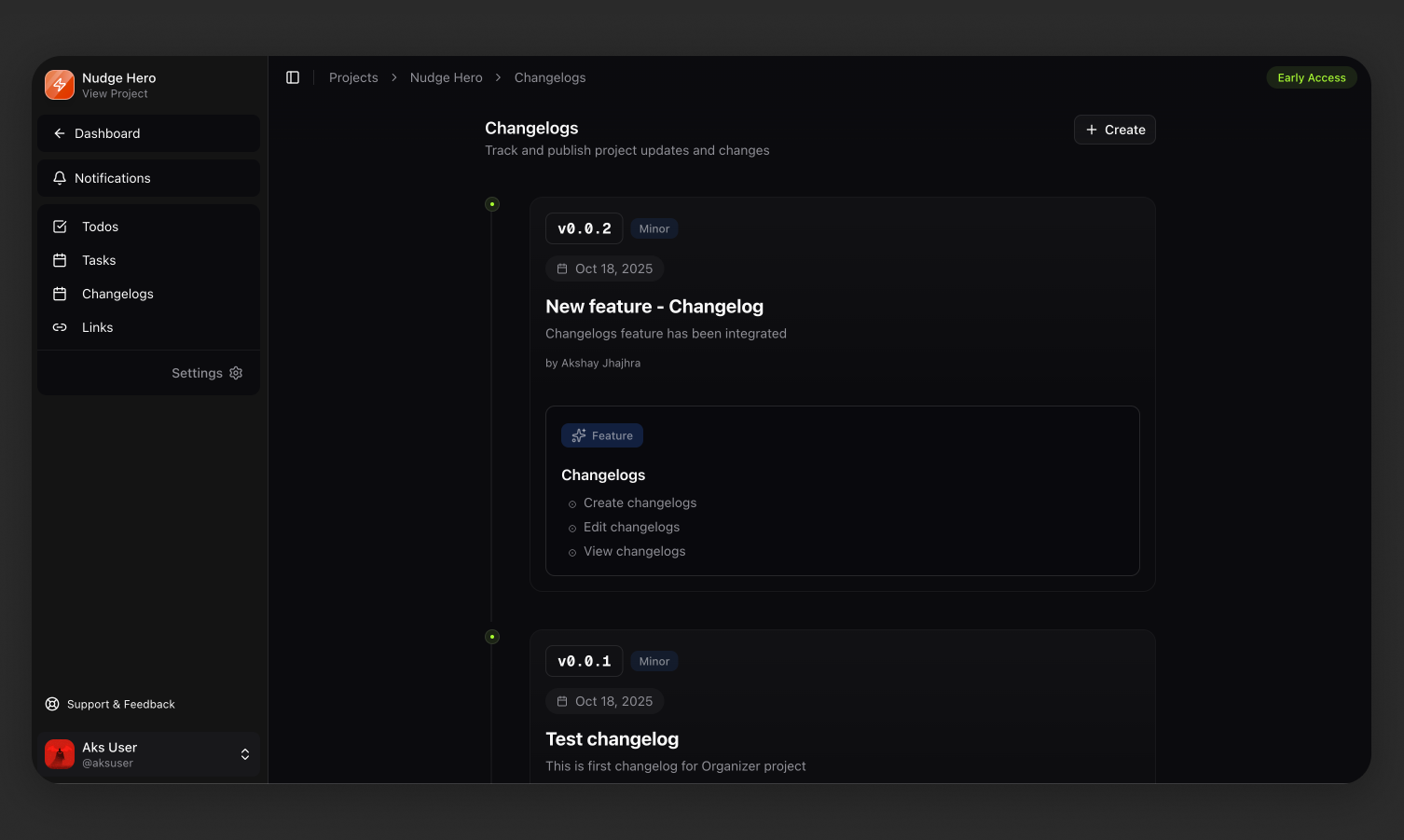Screen dimensions: 1404x840
Task: Click the Minor badge next to v0.0.2
Action: [654, 228]
